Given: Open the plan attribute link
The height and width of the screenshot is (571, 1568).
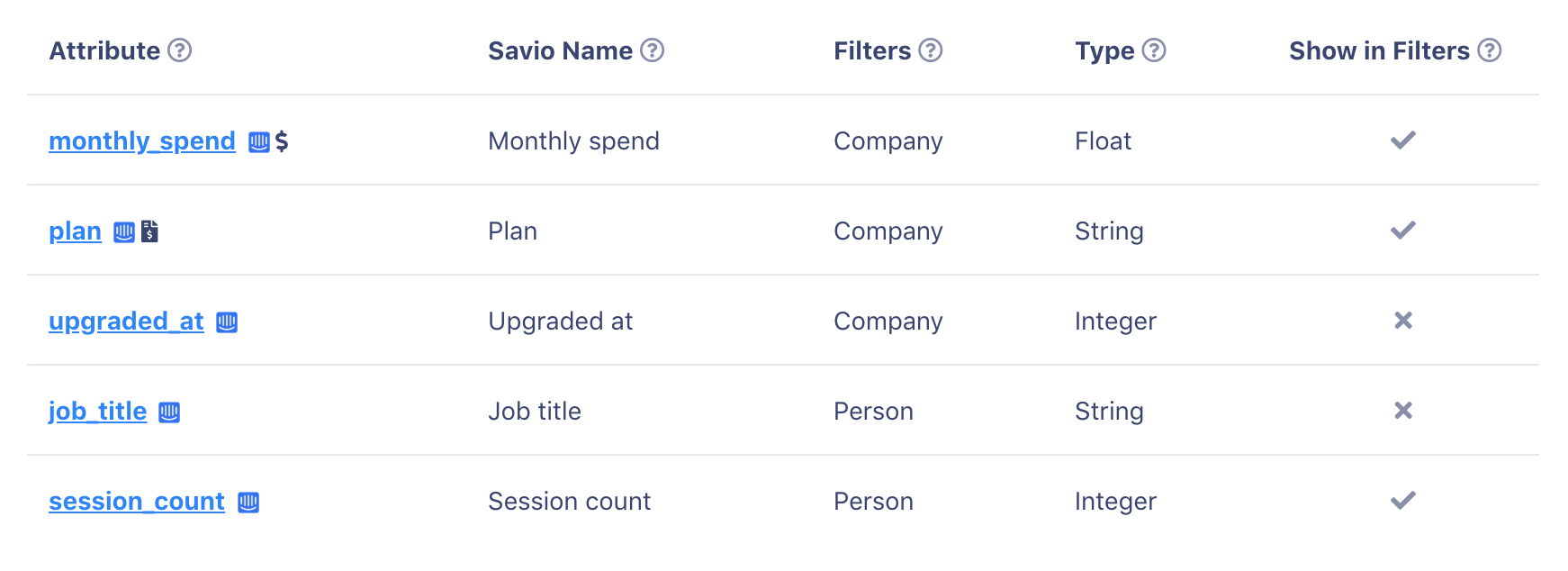Looking at the screenshot, I should 75,231.
